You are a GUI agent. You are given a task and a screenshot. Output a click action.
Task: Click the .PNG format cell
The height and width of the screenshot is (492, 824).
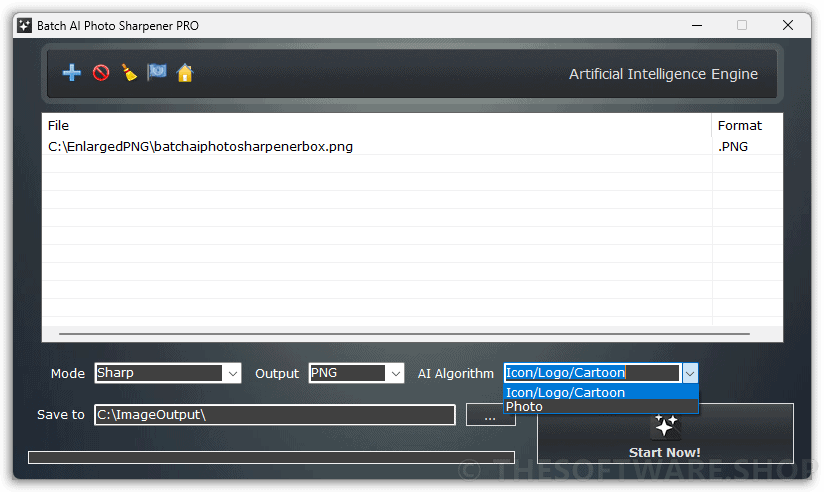(x=747, y=147)
